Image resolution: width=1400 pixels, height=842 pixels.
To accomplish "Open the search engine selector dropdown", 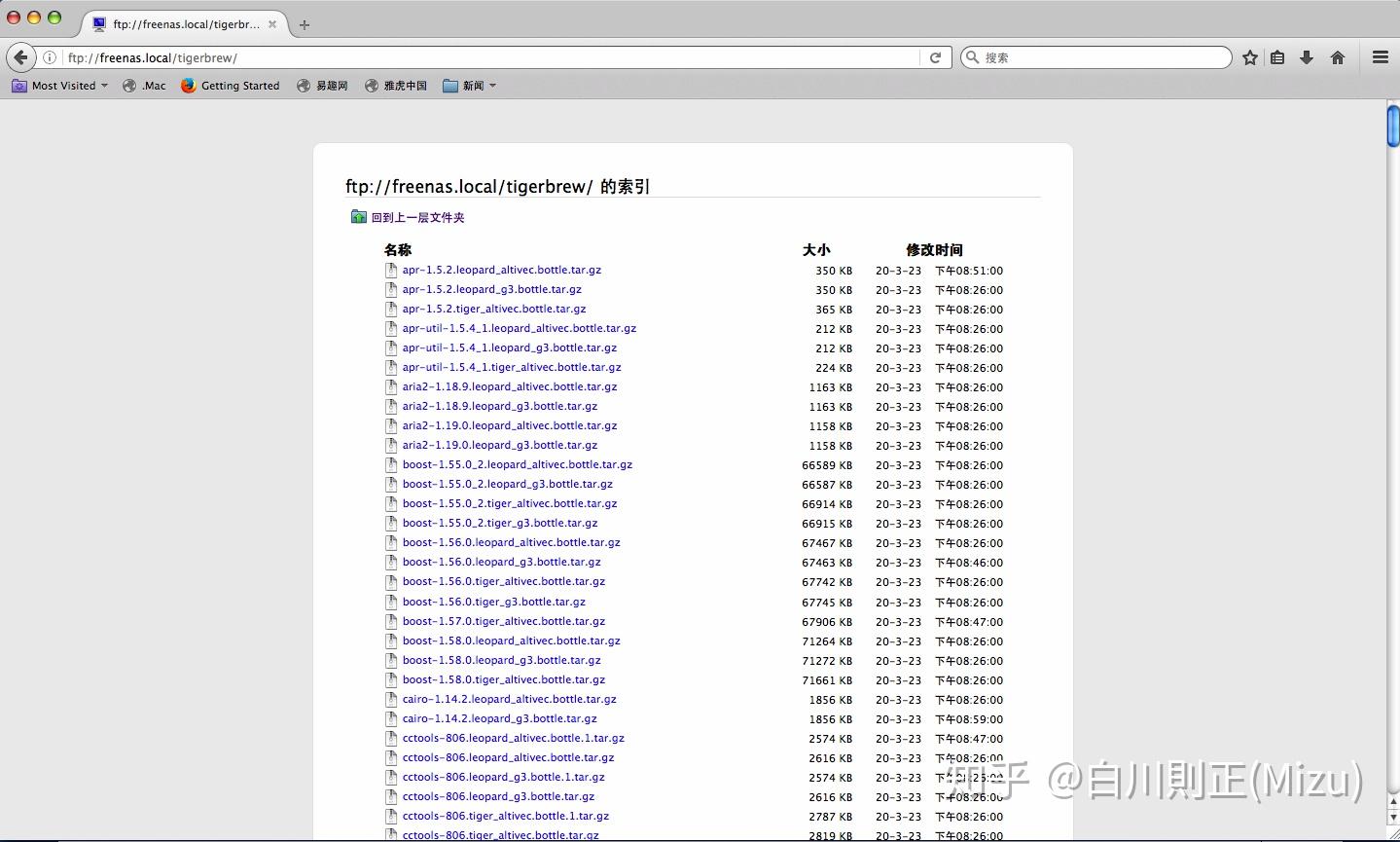I will pyautogui.click(x=972, y=57).
